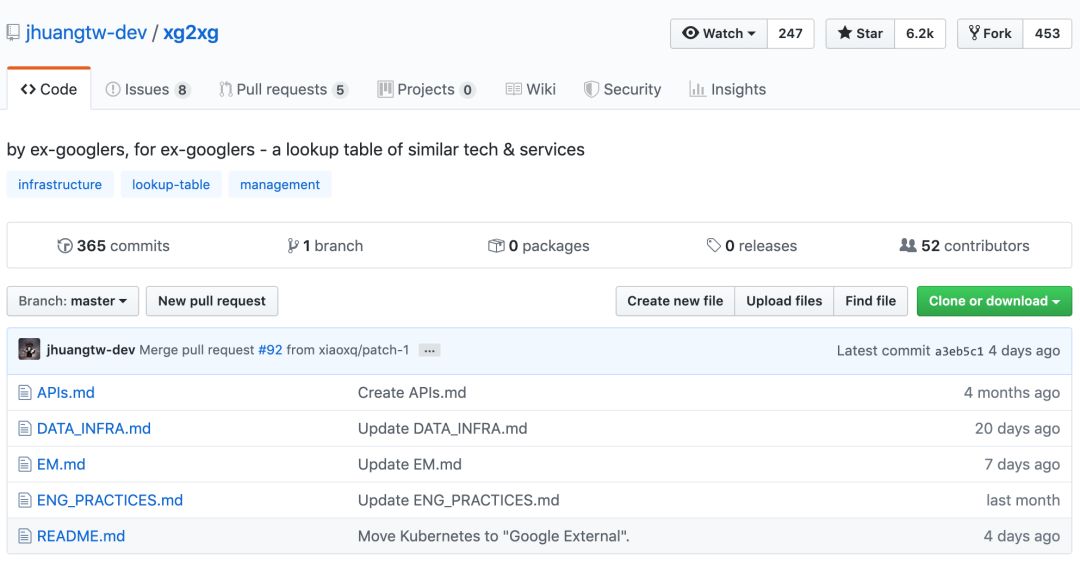Click the jhuangtw-dev avatar in commit bar
The height and width of the screenshot is (562, 1080).
[29, 350]
